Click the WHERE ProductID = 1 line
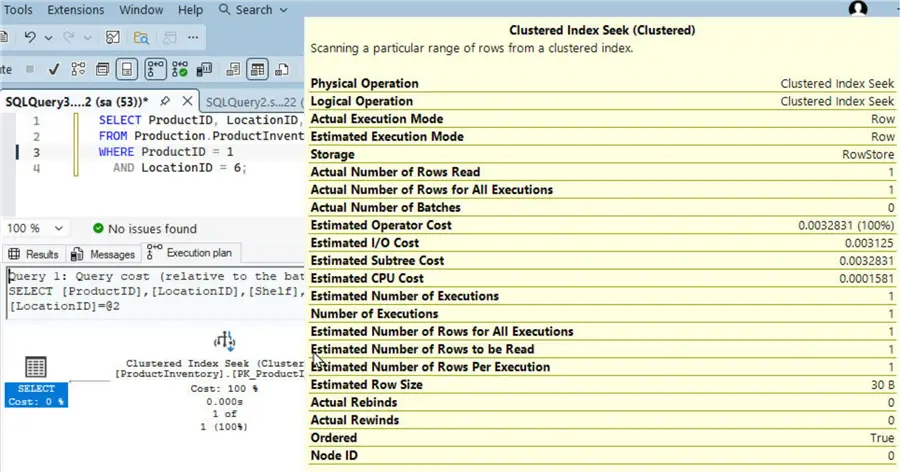Viewport: 900px width, 472px height. 166,152
